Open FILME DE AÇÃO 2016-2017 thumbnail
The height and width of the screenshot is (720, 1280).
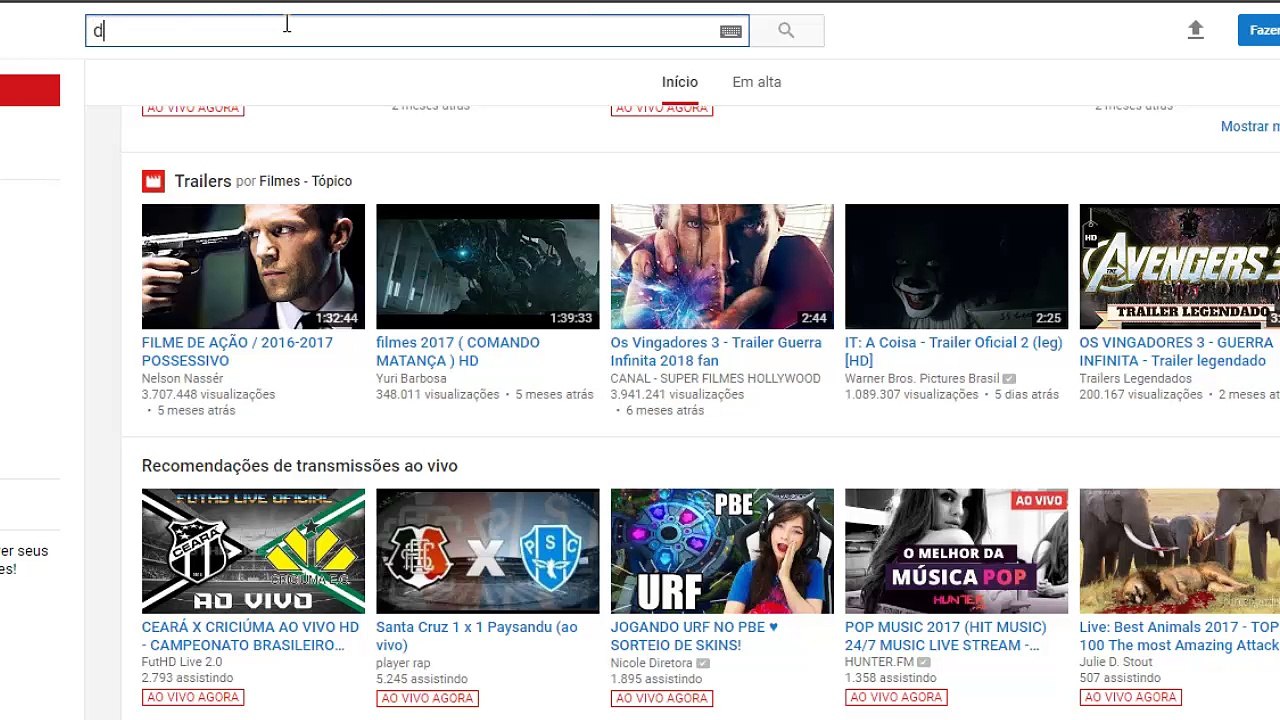click(253, 266)
